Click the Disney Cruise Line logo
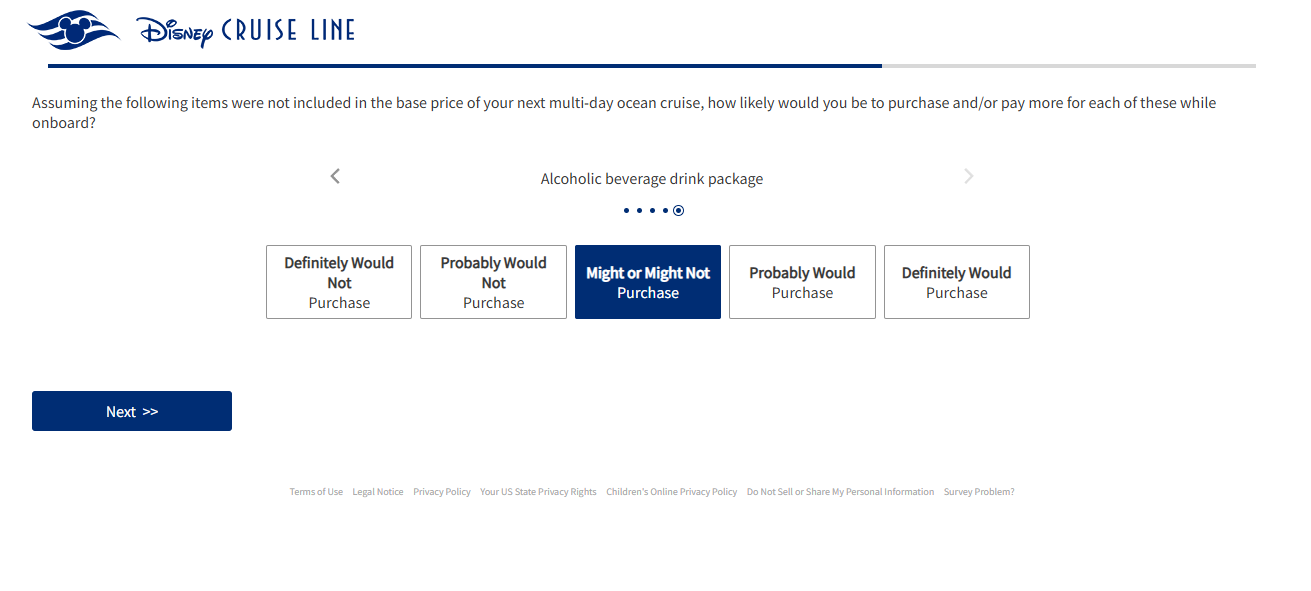1311x591 pixels. click(x=192, y=30)
